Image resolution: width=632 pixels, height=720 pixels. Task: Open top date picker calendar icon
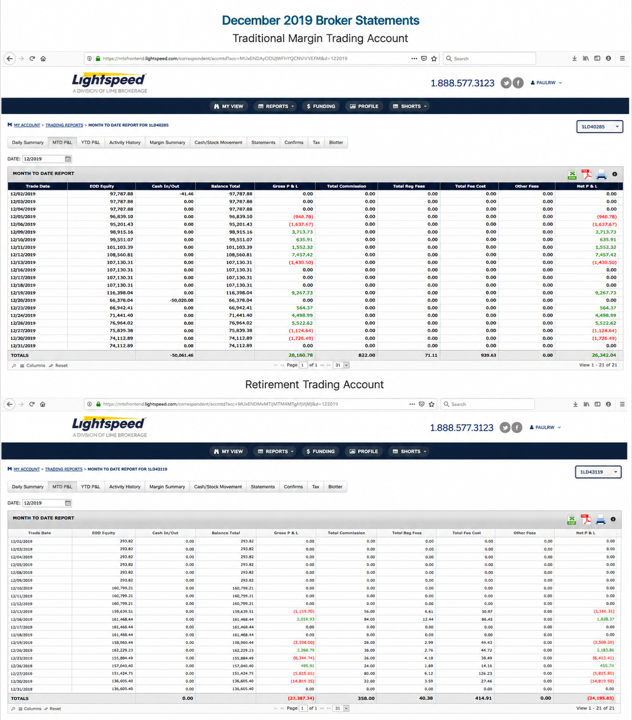[68, 159]
